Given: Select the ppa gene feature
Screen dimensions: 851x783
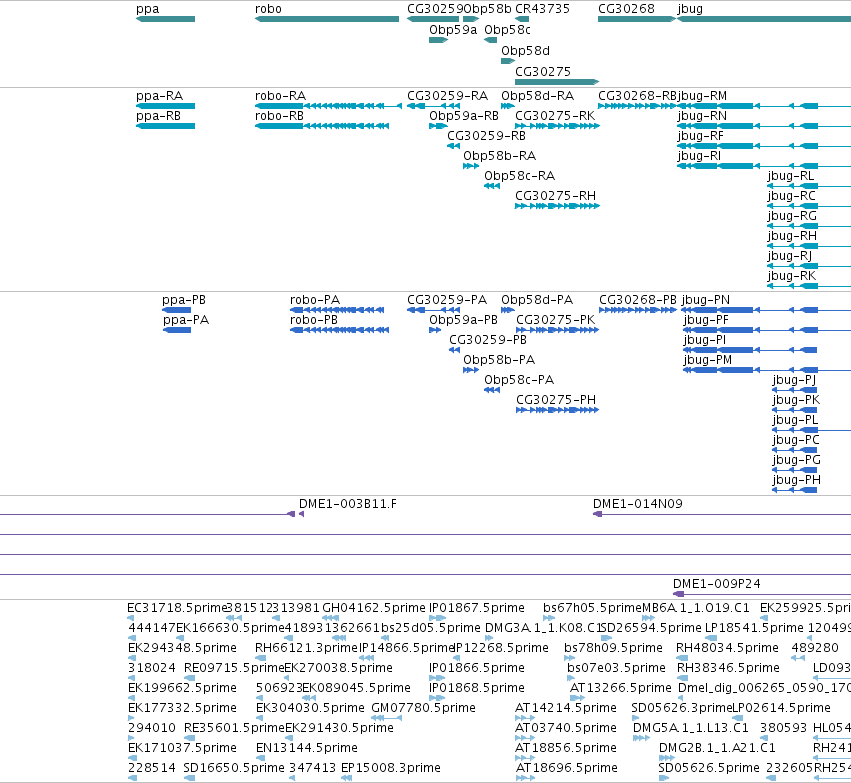Looking at the screenshot, I should (166, 19).
